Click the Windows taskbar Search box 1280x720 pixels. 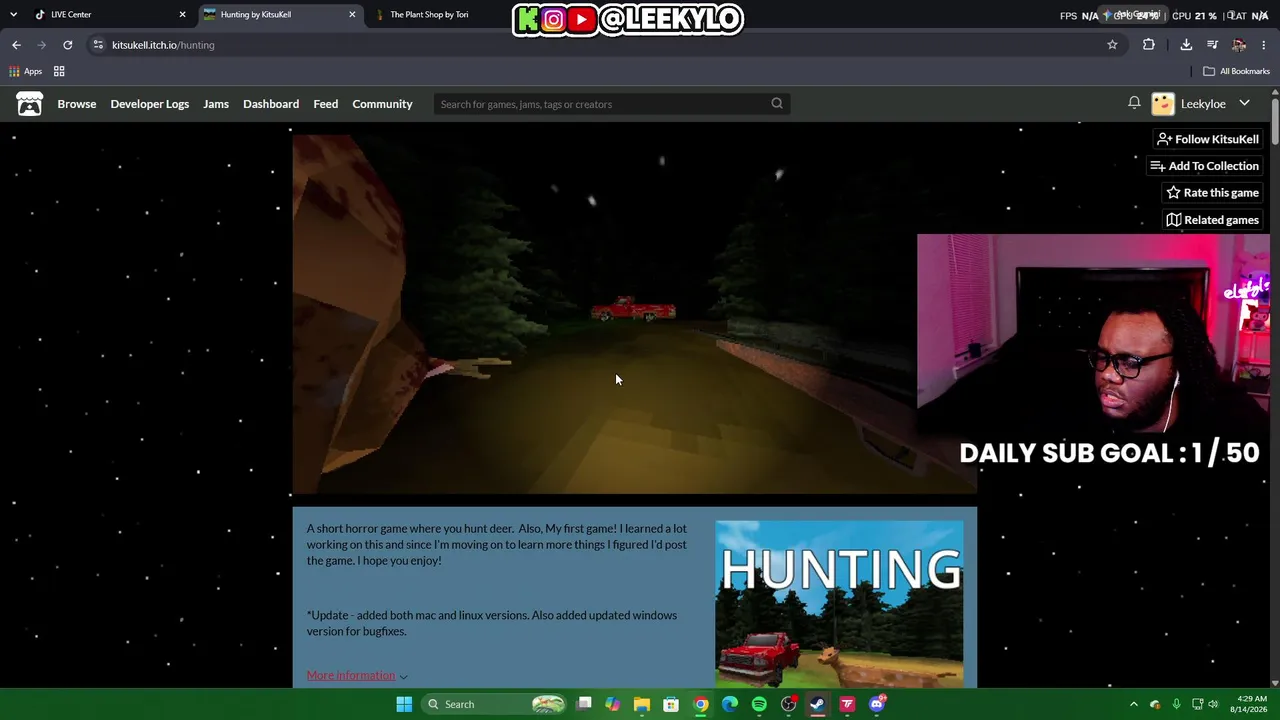pyautogui.click(x=495, y=704)
